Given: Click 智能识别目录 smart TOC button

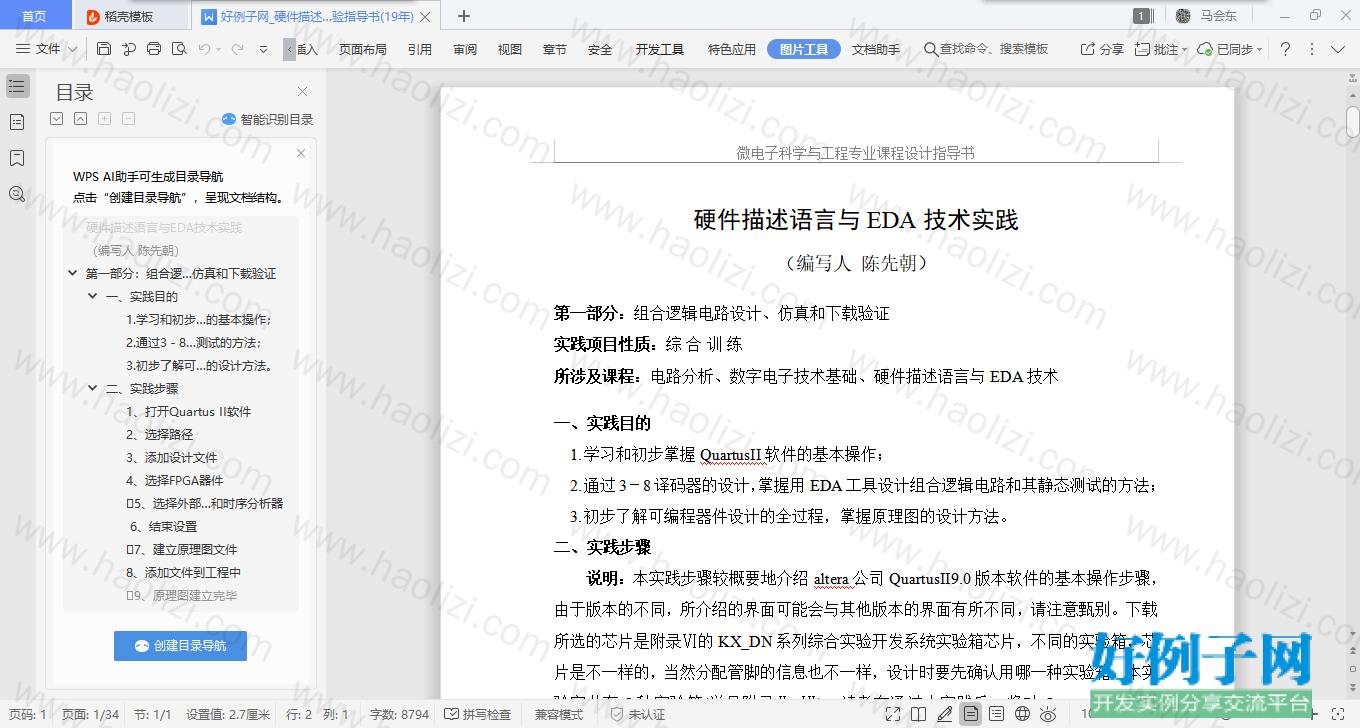Looking at the screenshot, I should click(267, 120).
